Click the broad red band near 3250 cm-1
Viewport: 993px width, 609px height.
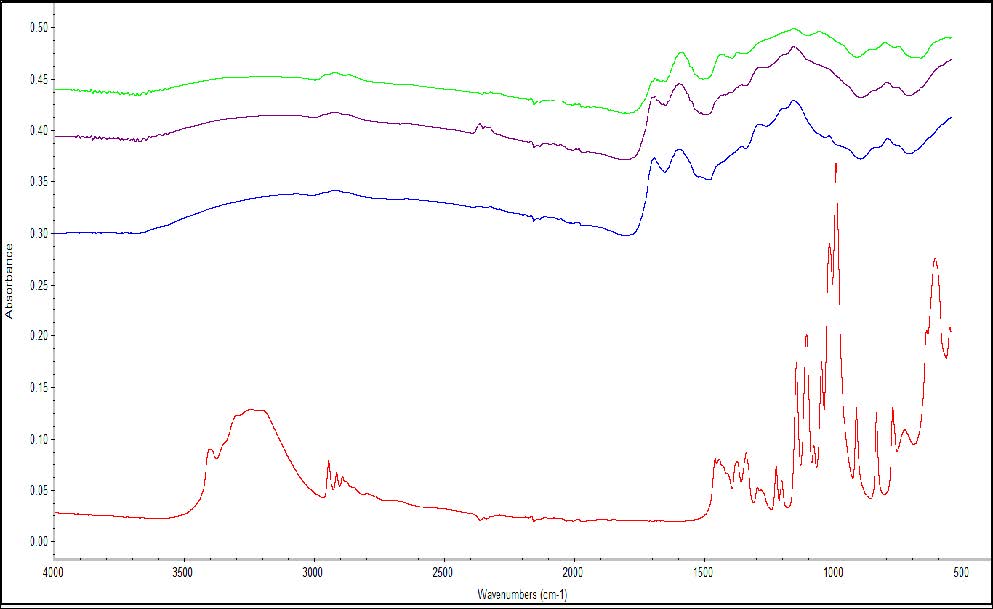pos(253,410)
